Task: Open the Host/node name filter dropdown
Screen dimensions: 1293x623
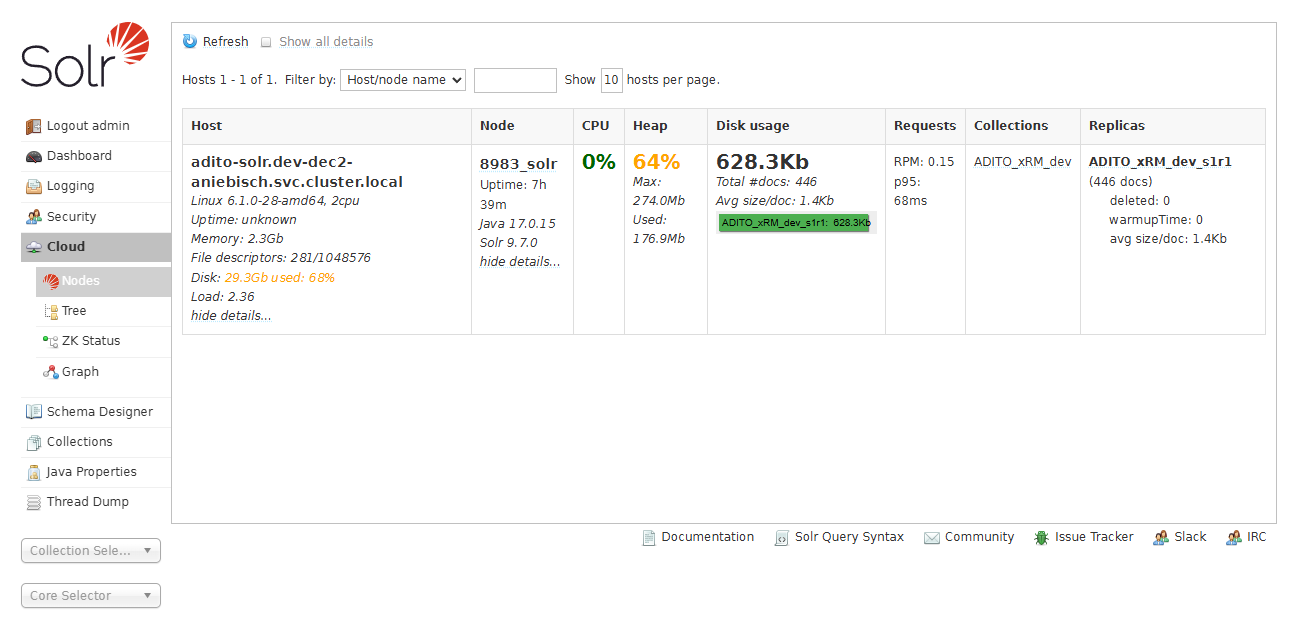Action: [x=402, y=79]
